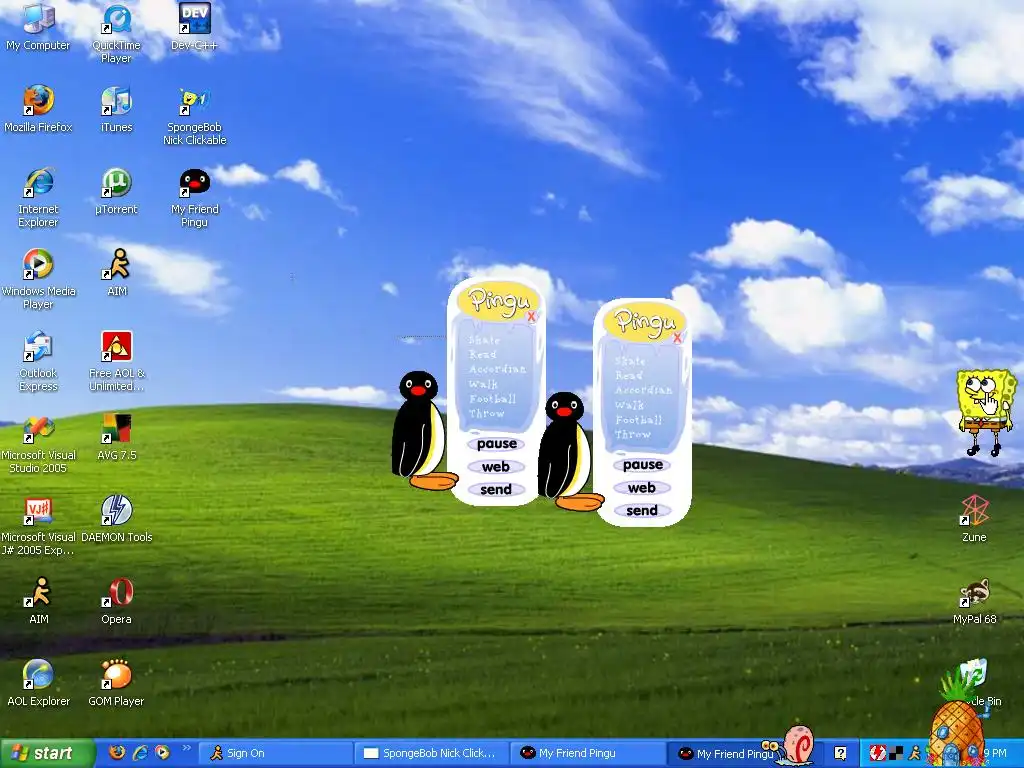This screenshot has width=1024, height=768.
Task: Click the Dev-C++ desktop shortcut
Action: pos(194,26)
